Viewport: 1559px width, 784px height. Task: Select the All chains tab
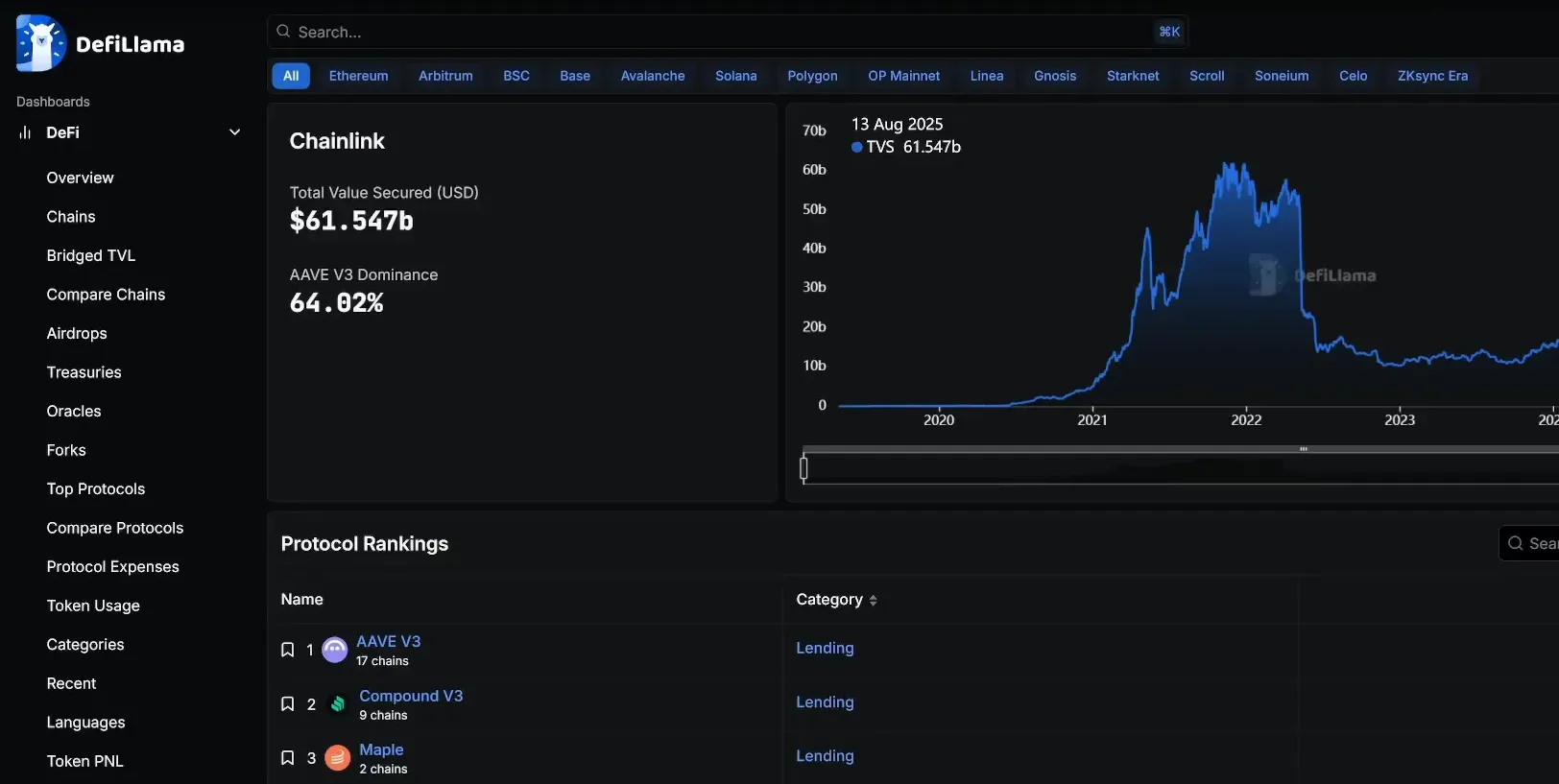tap(291, 76)
